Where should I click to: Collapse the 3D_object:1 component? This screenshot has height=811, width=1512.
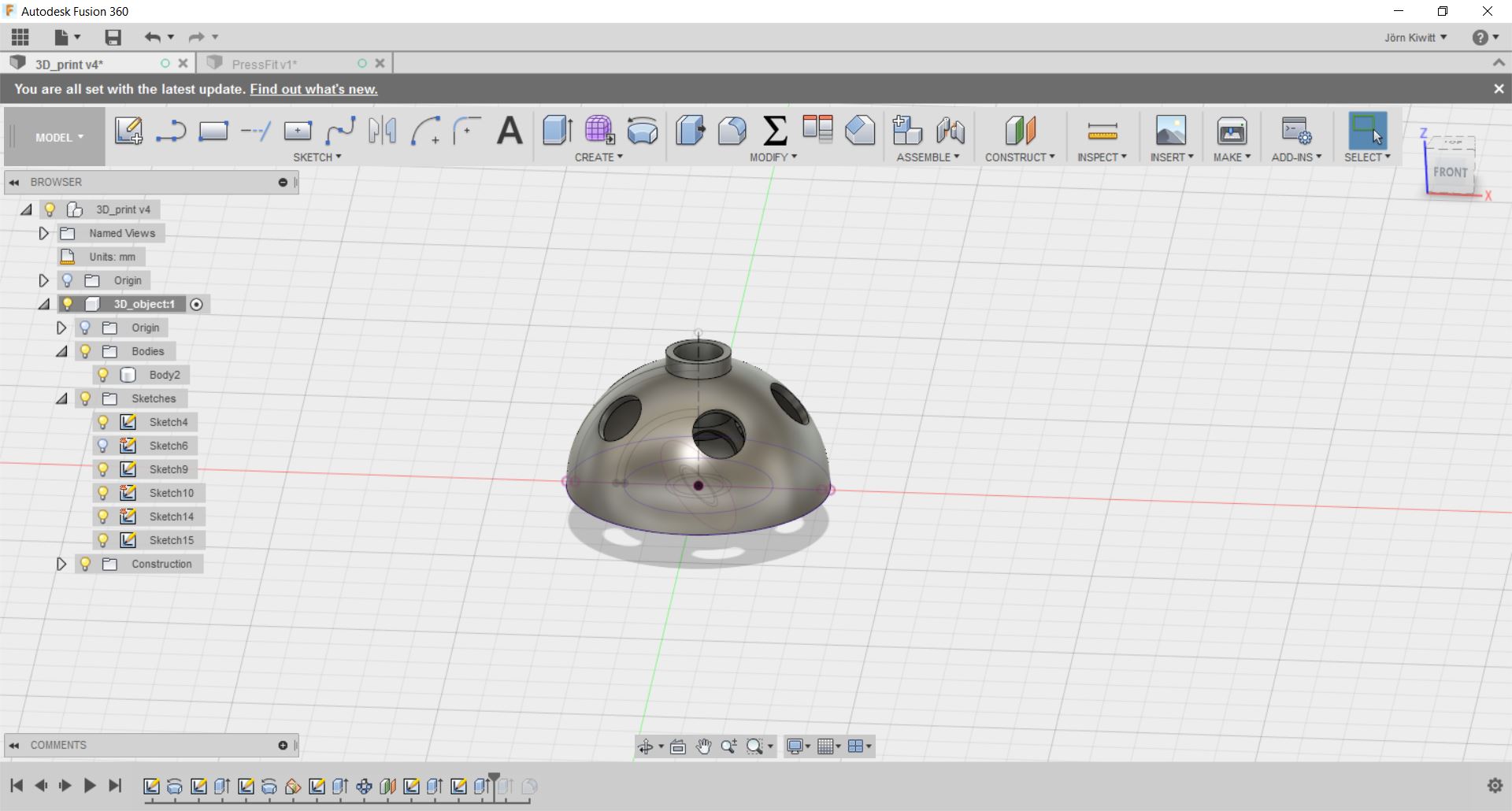[x=44, y=304]
